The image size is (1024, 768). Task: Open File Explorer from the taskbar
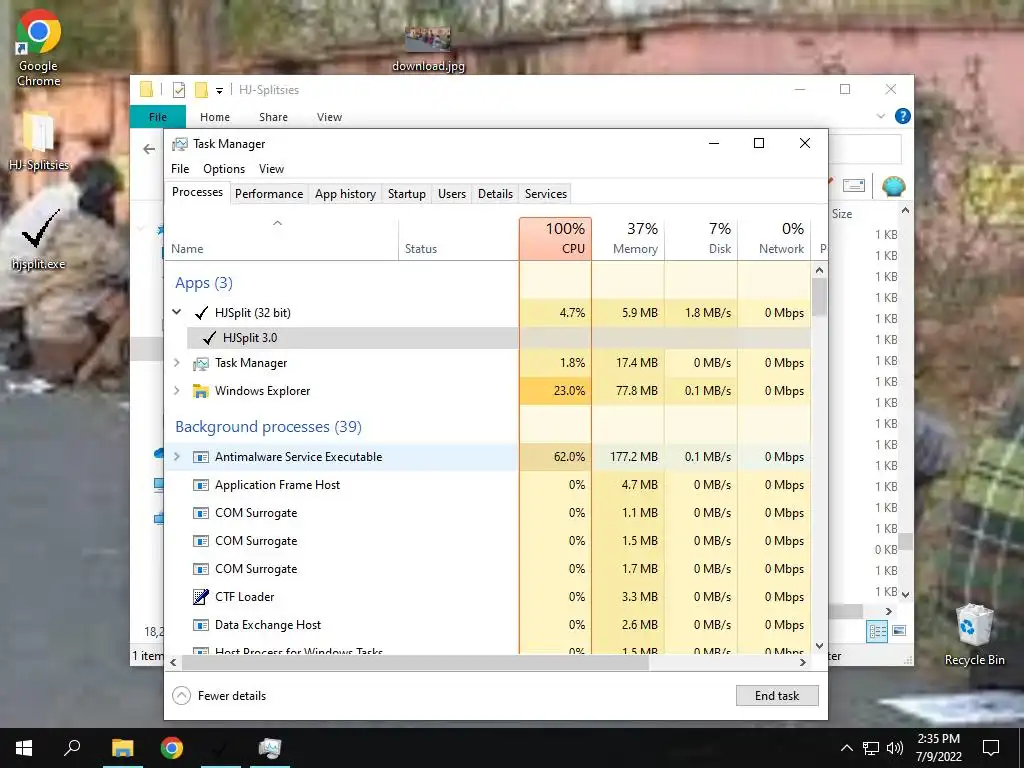pyautogui.click(x=122, y=748)
